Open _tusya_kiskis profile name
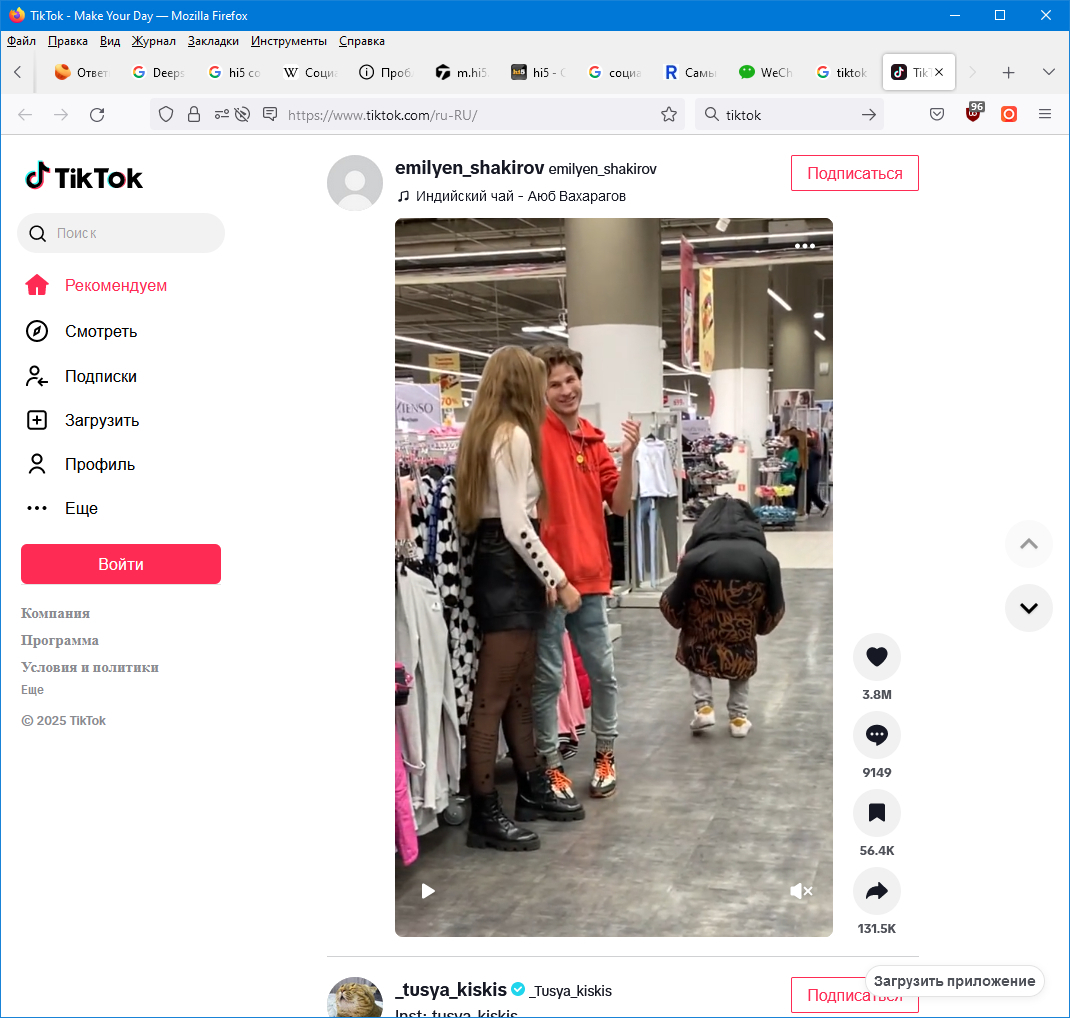This screenshot has height=1018, width=1070. [451, 989]
